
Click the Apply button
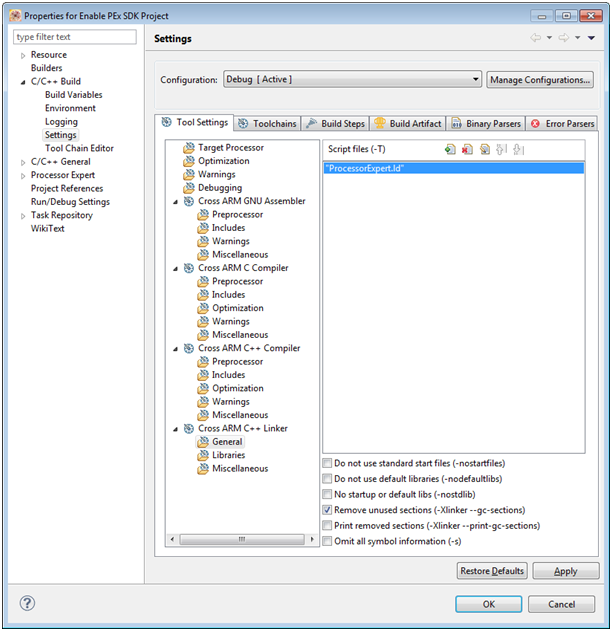point(566,571)
